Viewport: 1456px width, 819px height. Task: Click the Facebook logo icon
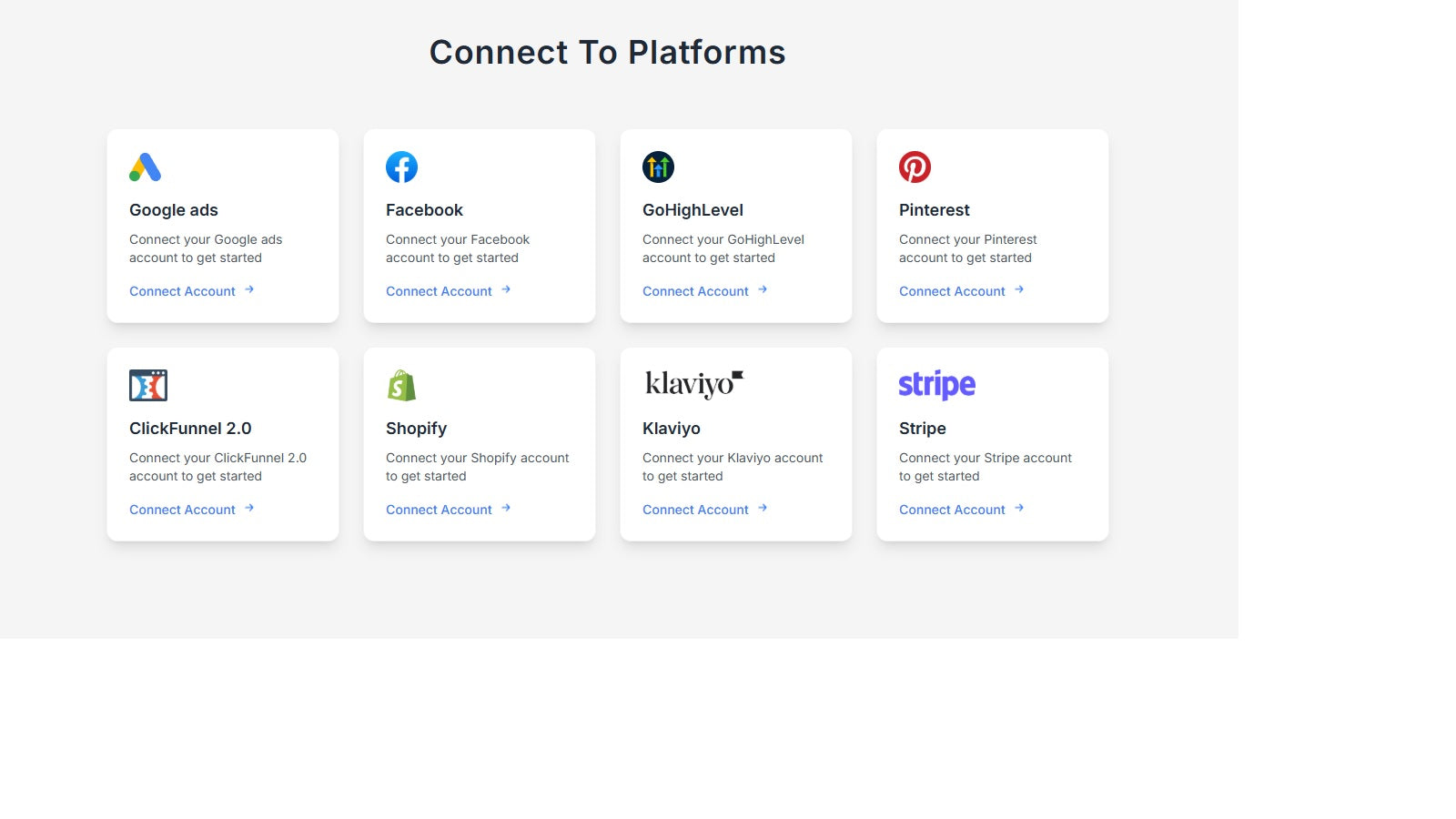pyautogui.click(x=401, y=167)
